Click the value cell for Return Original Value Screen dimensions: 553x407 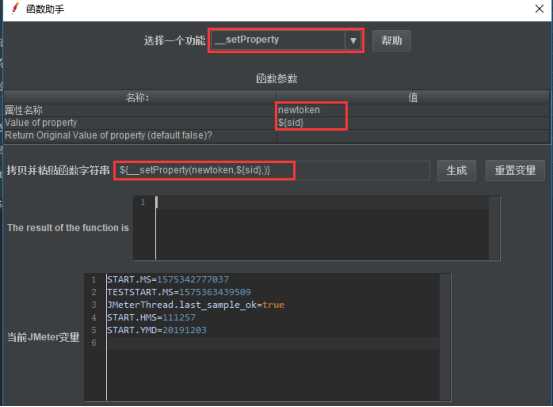tap(413, 135)
